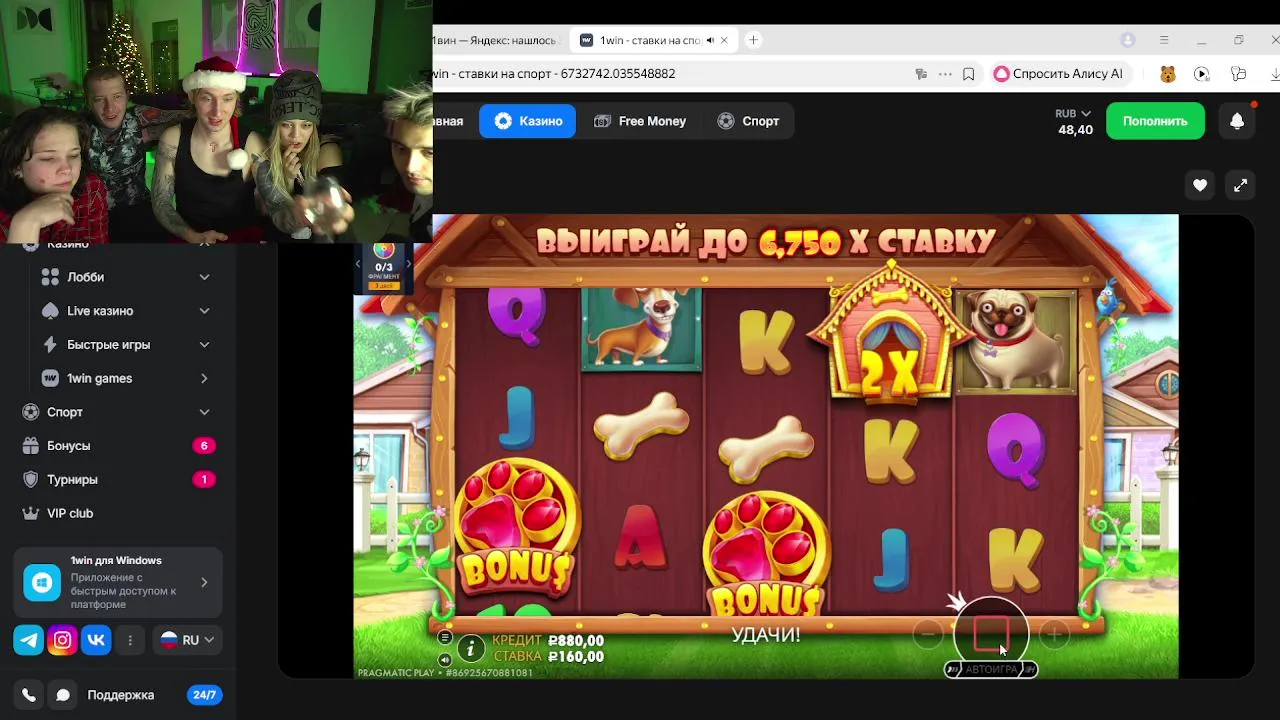Open the Instagram social icon
Image resolution: width=1280 pixels, height=720 pixels.
62,640
